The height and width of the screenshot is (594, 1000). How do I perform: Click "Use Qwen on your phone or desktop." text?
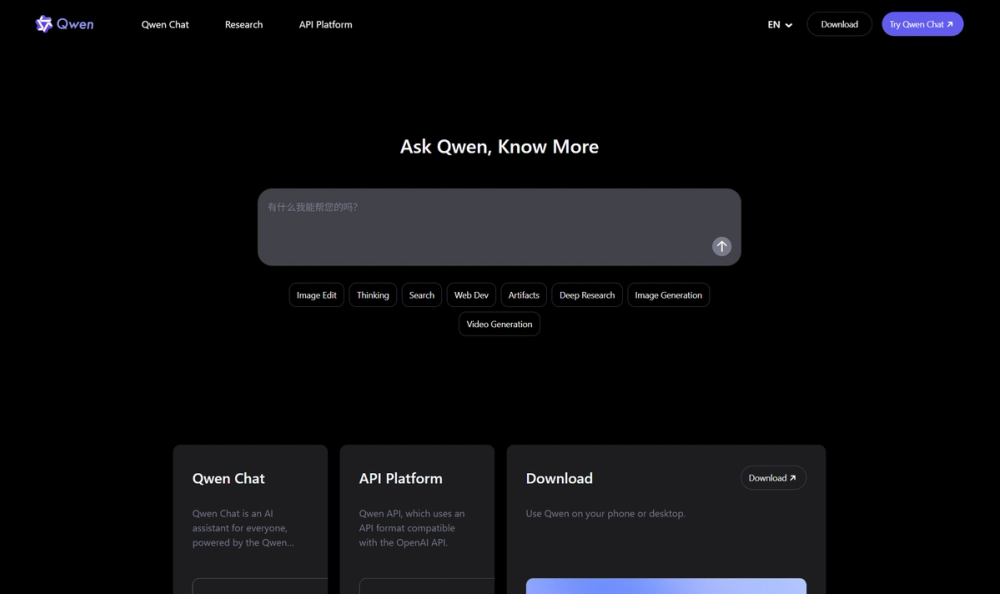pos(605,514)
